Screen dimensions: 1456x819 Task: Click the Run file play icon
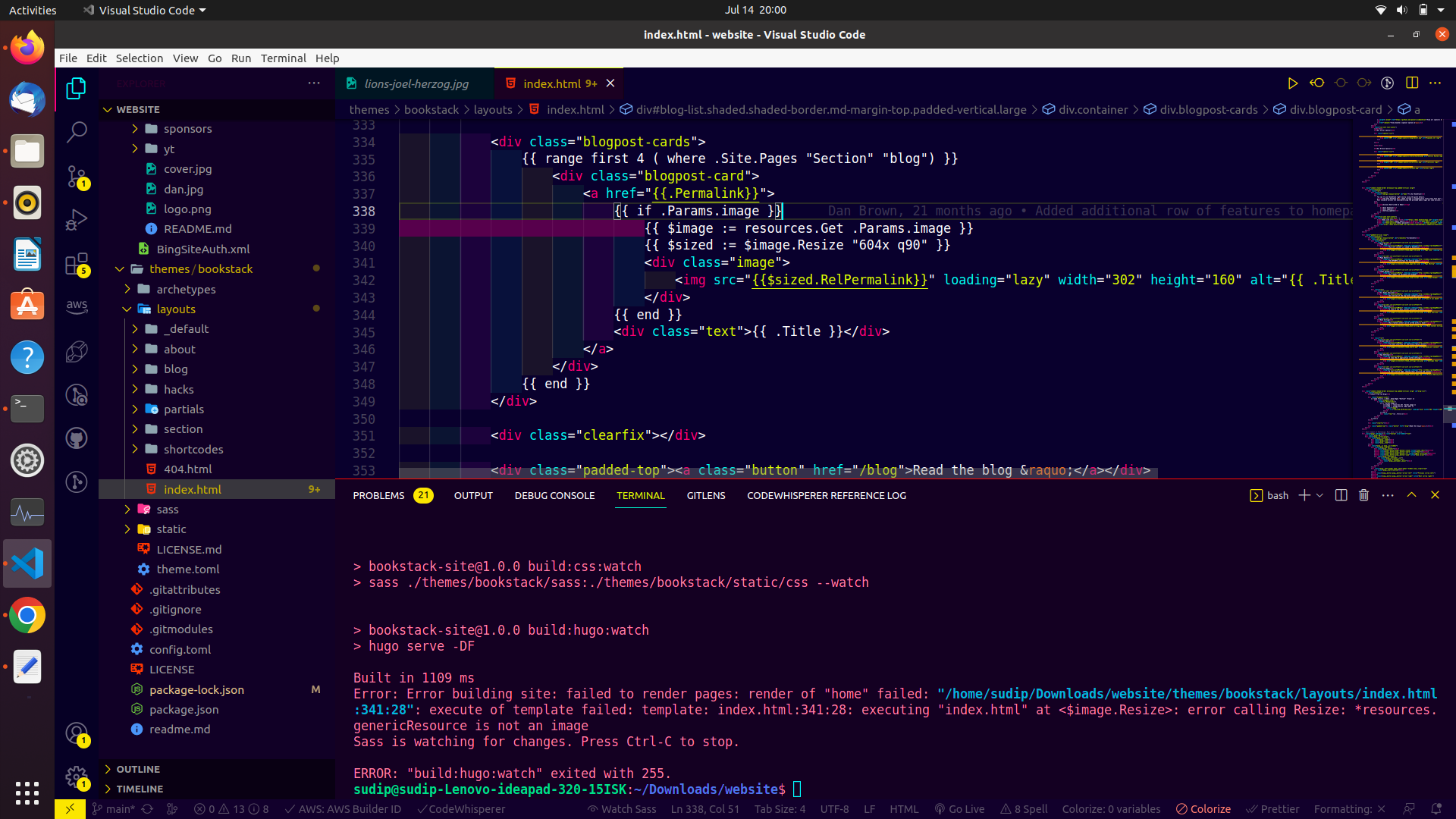(x=1292, y=83)
